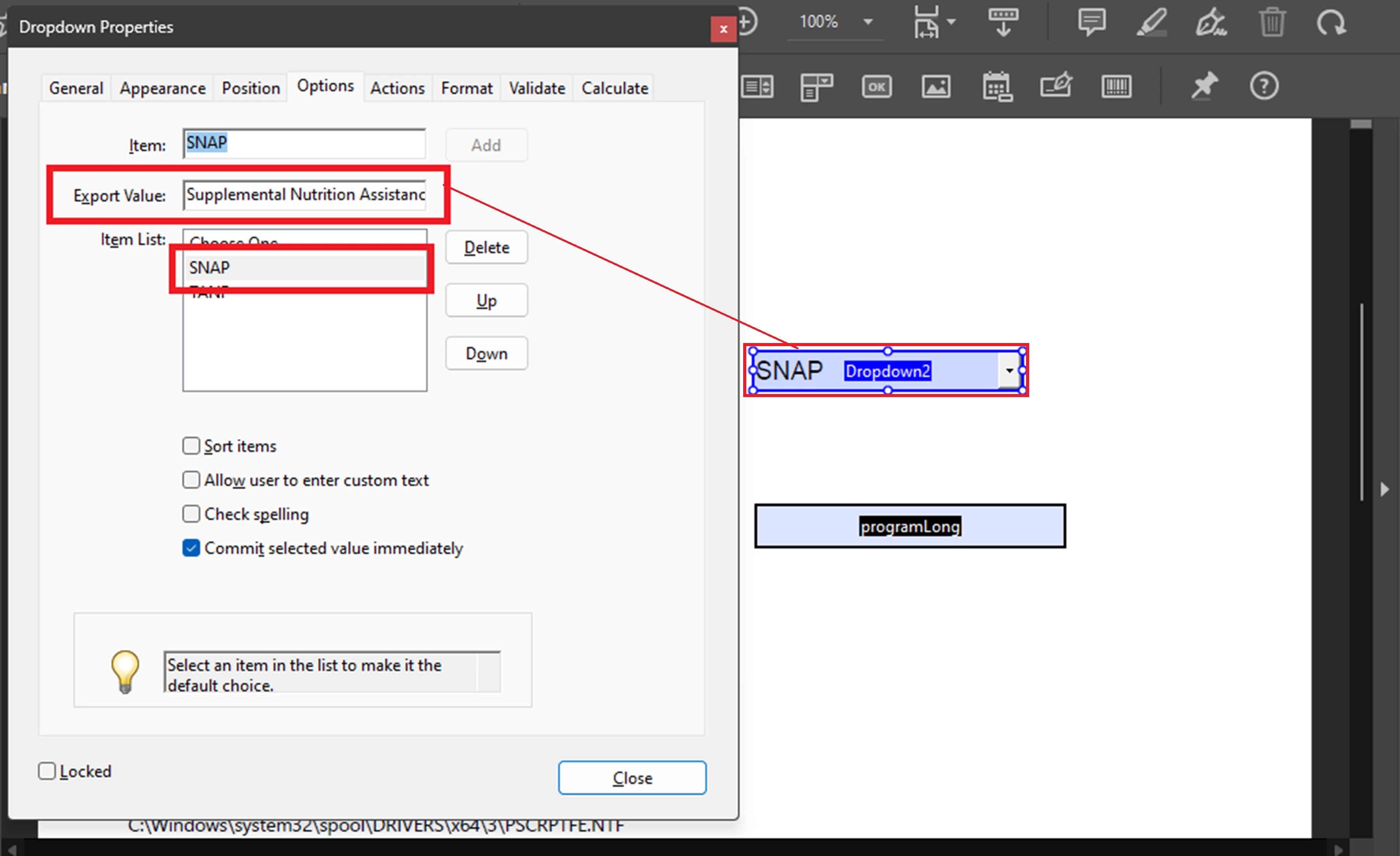Click the Add date field icon

click(997, 87)
